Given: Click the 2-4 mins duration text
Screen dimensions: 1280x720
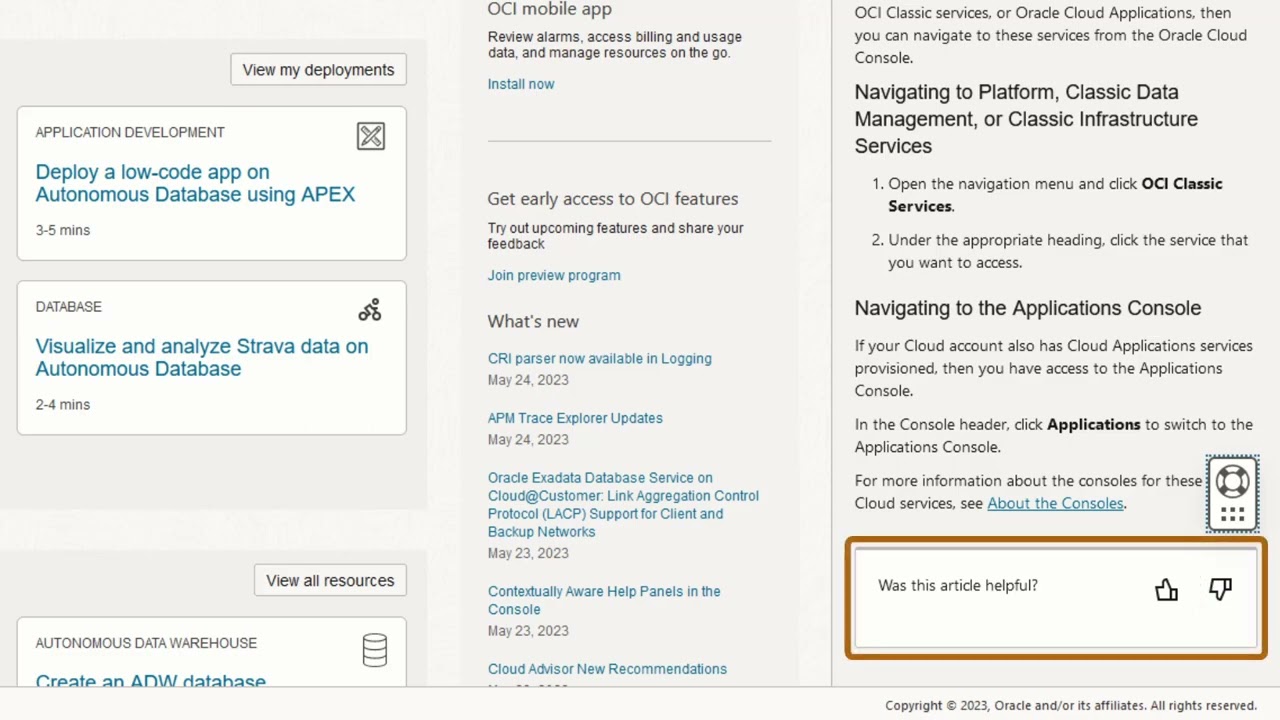Looking at the screenshot, I should point(63,404).
